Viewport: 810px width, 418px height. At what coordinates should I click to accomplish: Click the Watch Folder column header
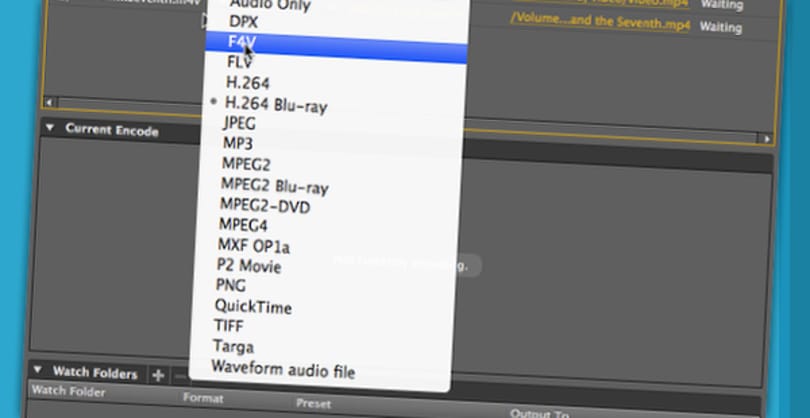pos(68,391)
